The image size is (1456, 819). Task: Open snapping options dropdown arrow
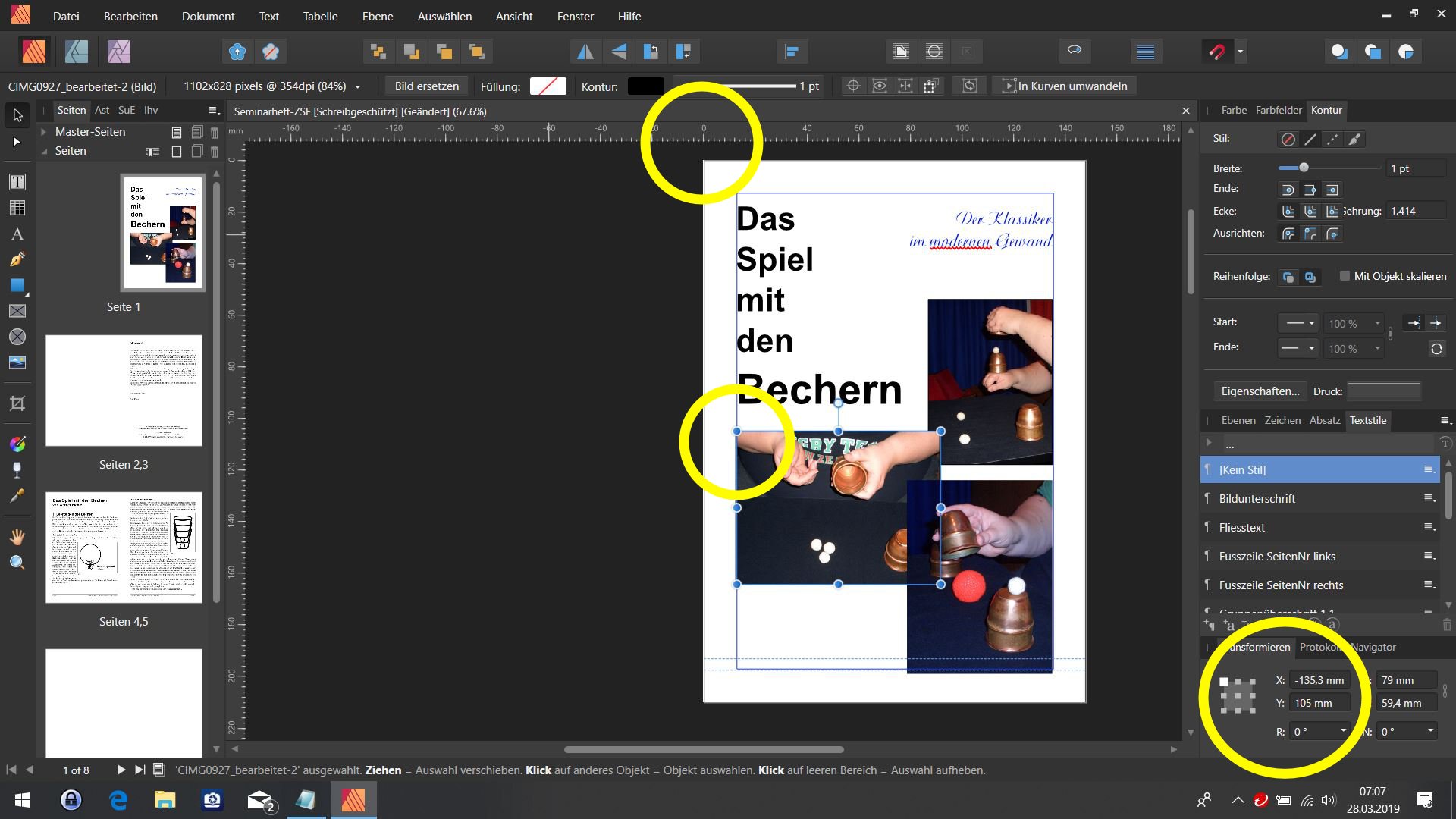point(1240,52)
